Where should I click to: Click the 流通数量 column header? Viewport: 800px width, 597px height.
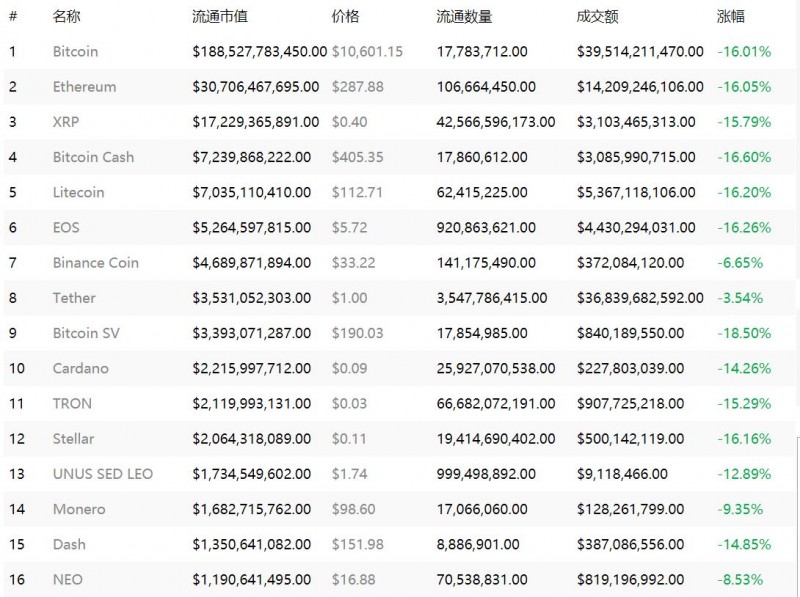(x=464, y=17)
